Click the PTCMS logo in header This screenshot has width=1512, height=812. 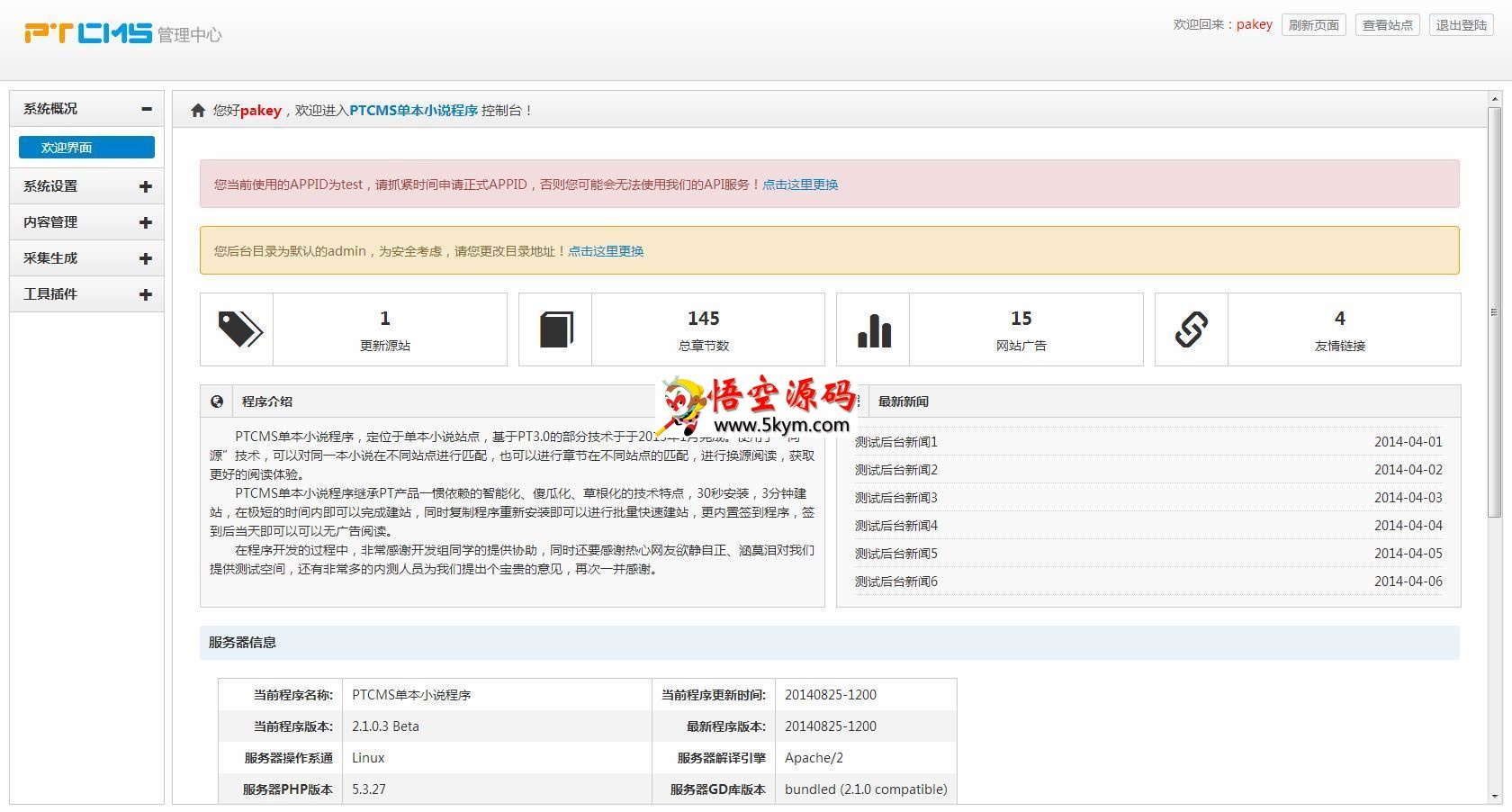coord(88,33)
